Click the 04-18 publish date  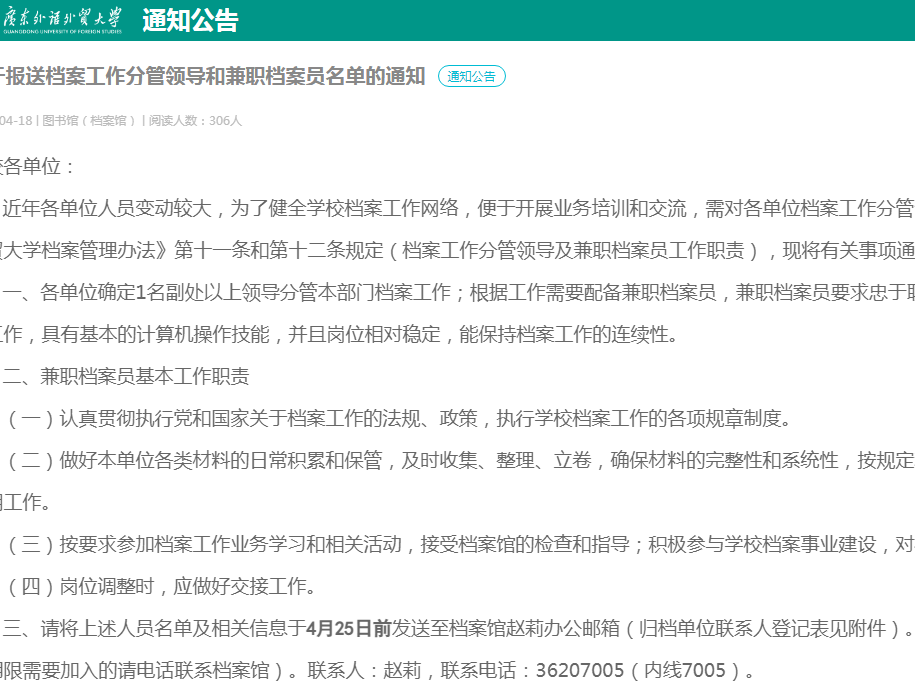[15, 121]
